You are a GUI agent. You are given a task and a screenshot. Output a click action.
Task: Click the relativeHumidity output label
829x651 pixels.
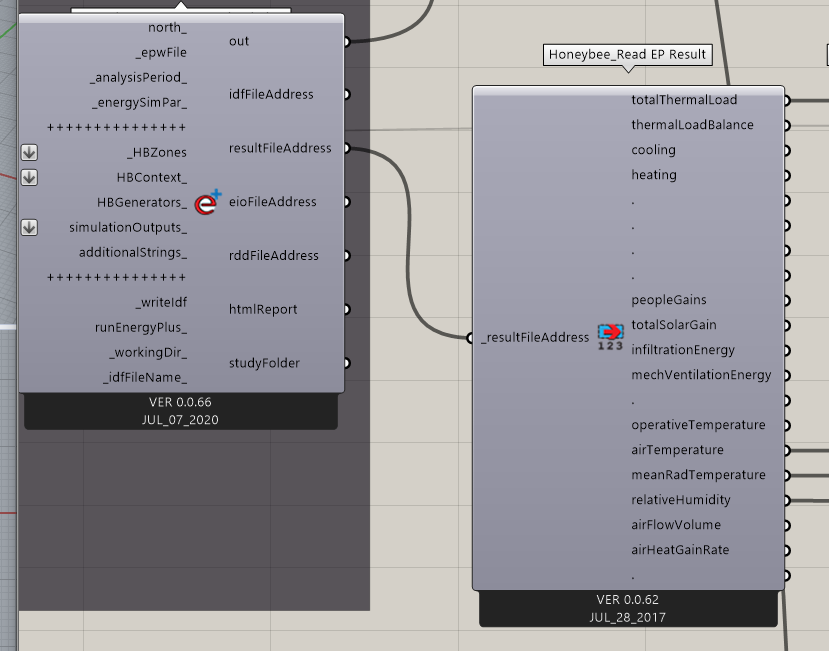point(681,500)
